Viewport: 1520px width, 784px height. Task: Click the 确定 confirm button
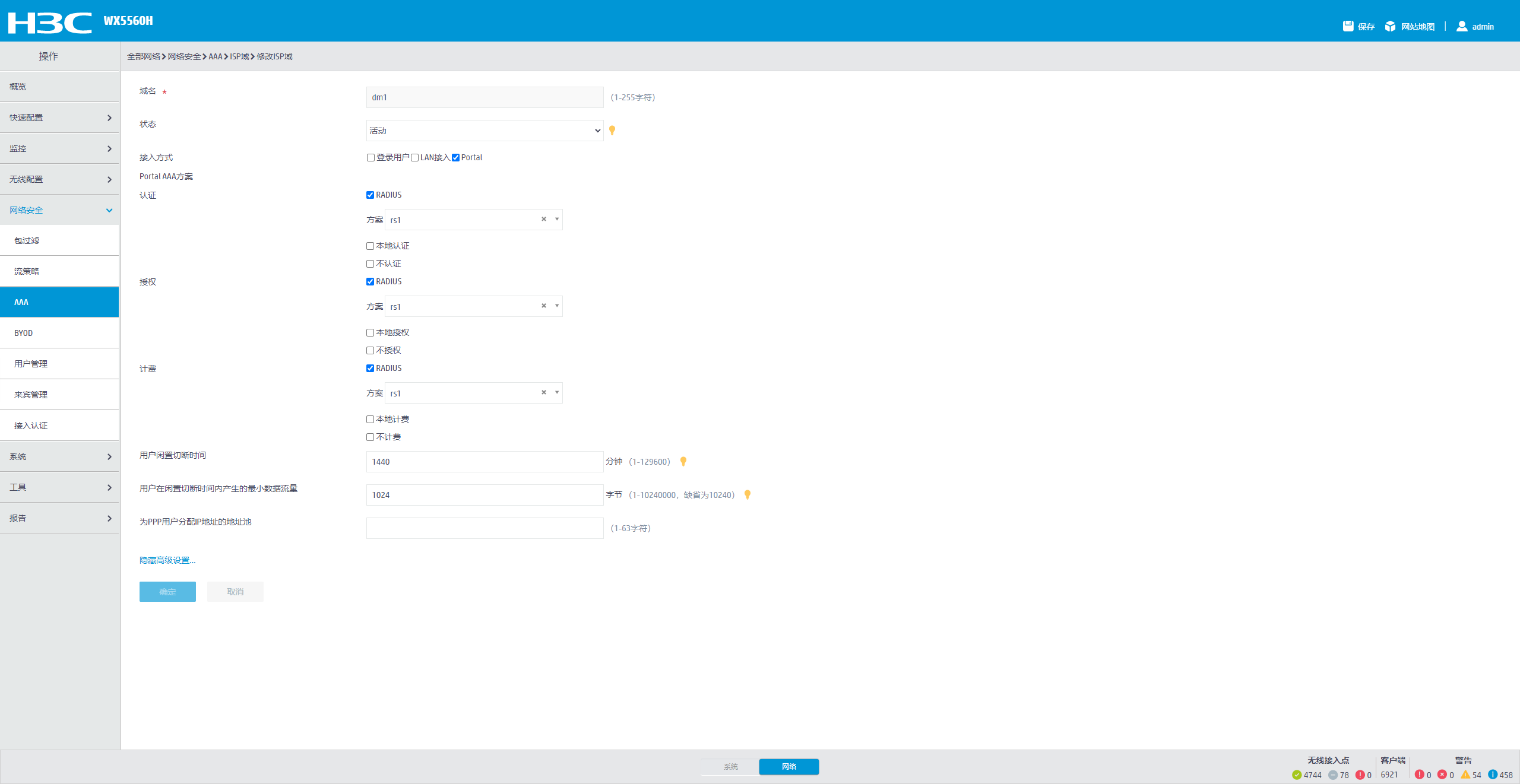click(167, 592)
